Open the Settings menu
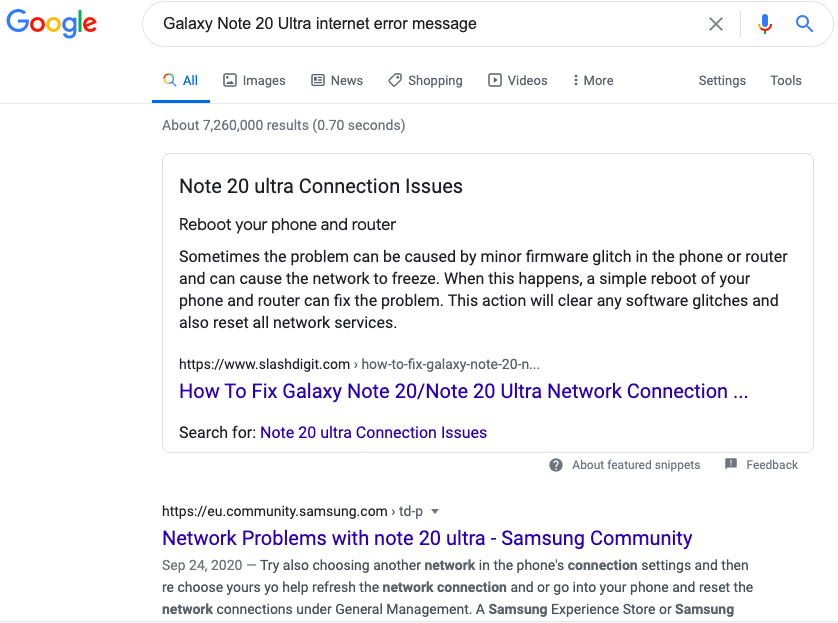The image size is (838, 623). click(x=722, y=80)
